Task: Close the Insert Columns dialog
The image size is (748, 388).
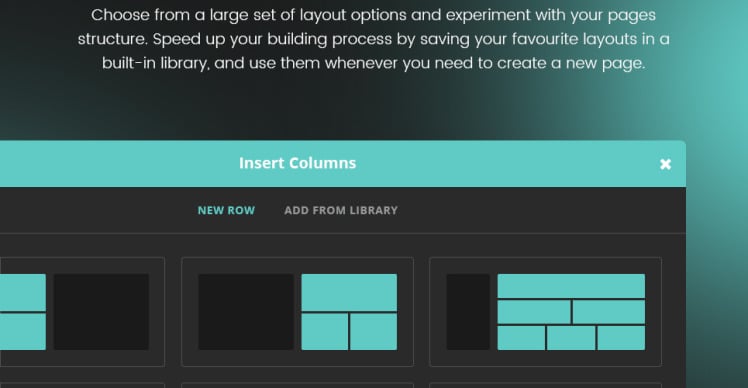Action: click(665, 164)
